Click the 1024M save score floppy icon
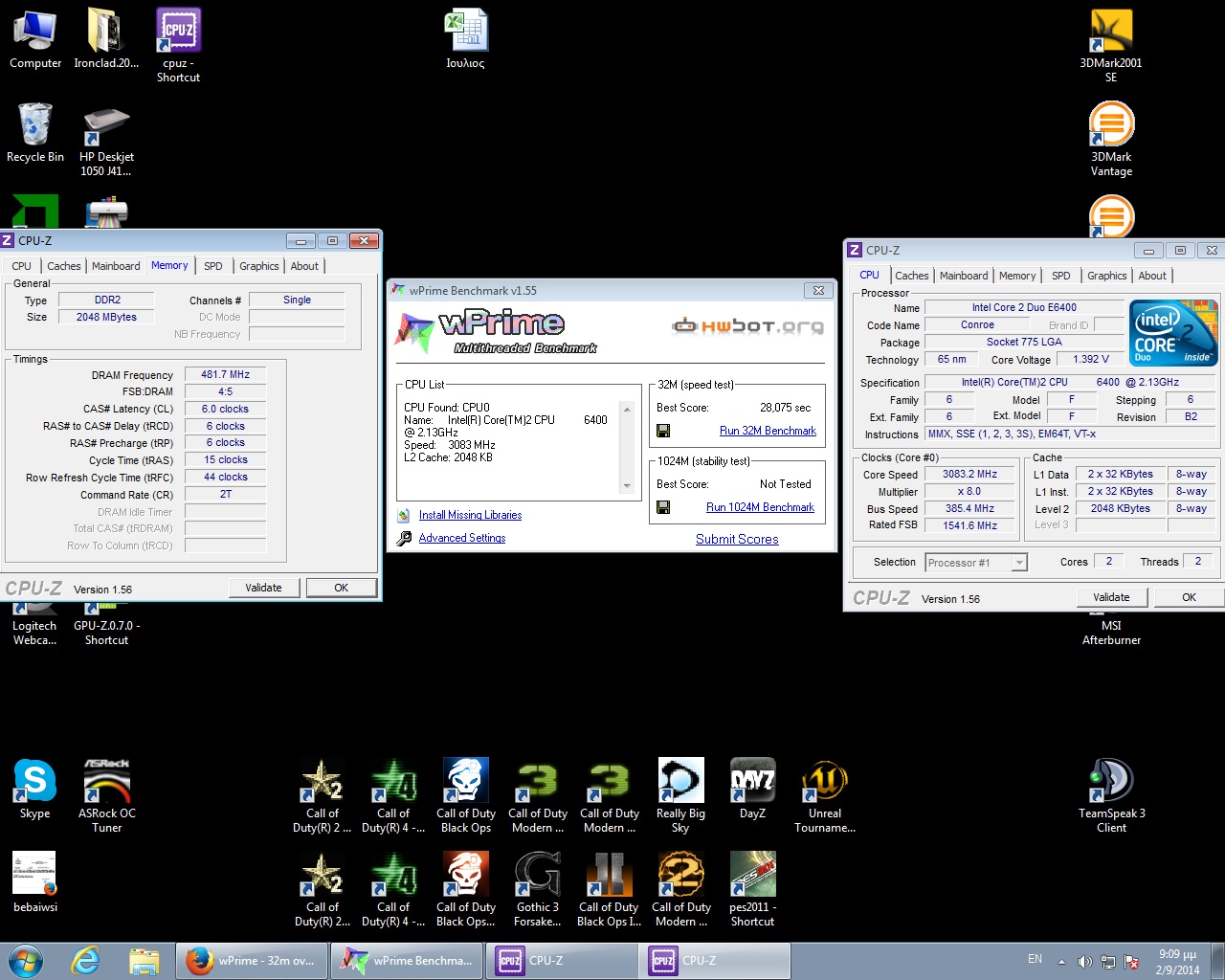Viewport: 1225px width, 980px height. point(663,507)
